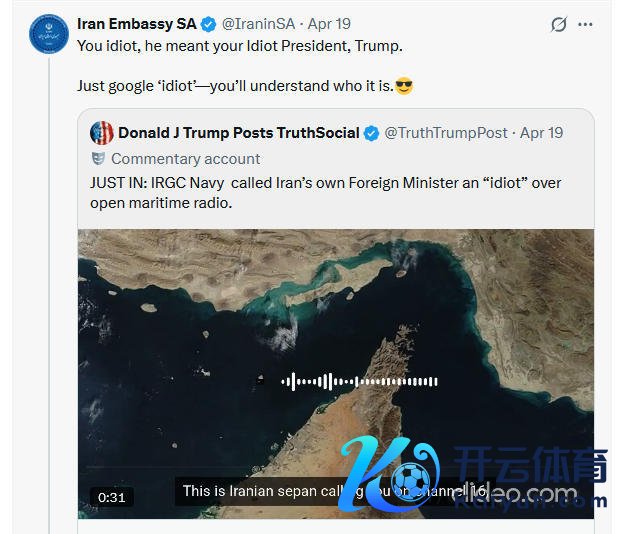This screenshot has height=534, width=623.
Task: Select the Donald J Trump Posts TruthSocial name
Action: point(238,133)
